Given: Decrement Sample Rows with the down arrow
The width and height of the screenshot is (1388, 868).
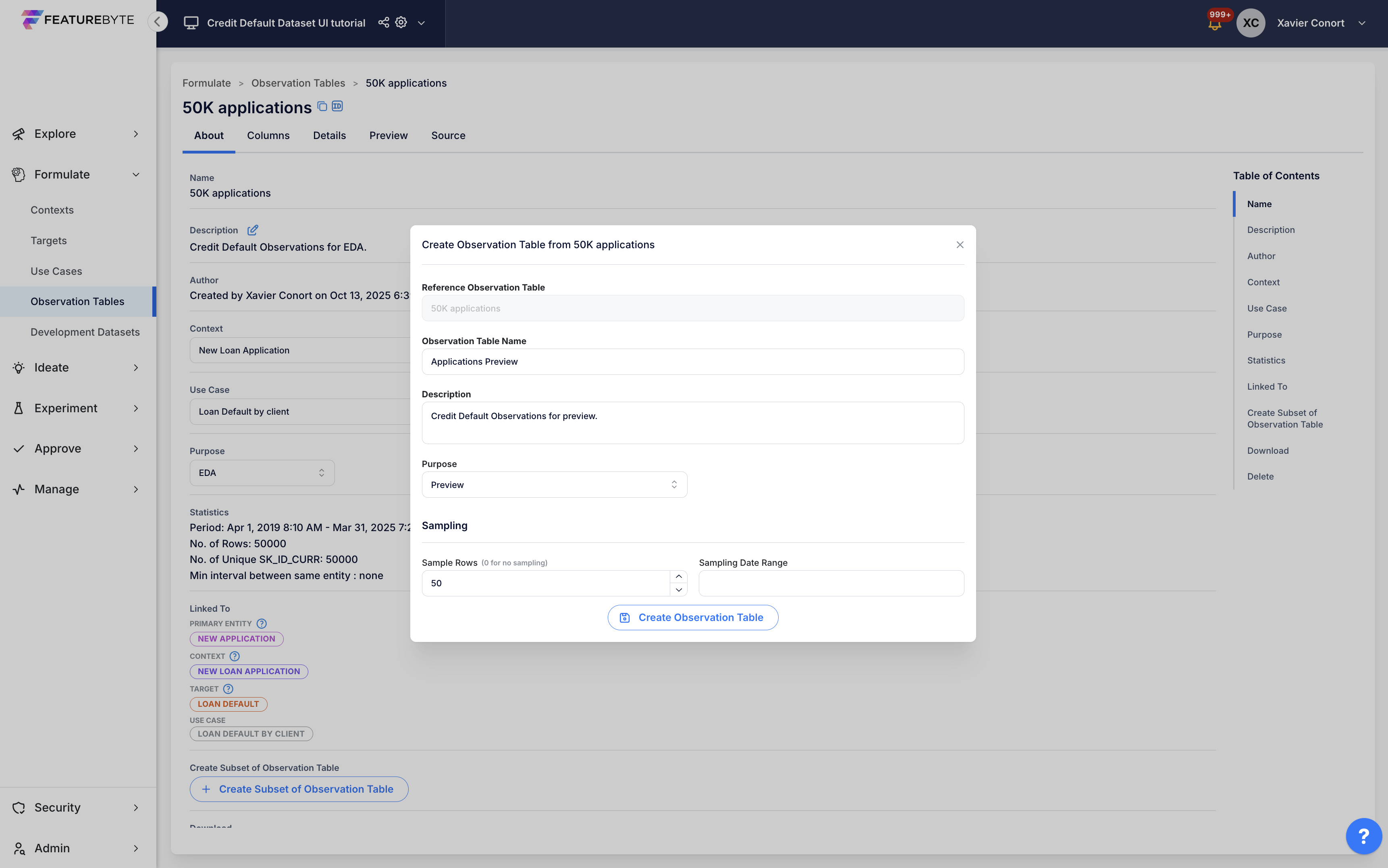Looking at the screenshot, I should (x=679, y=590).
